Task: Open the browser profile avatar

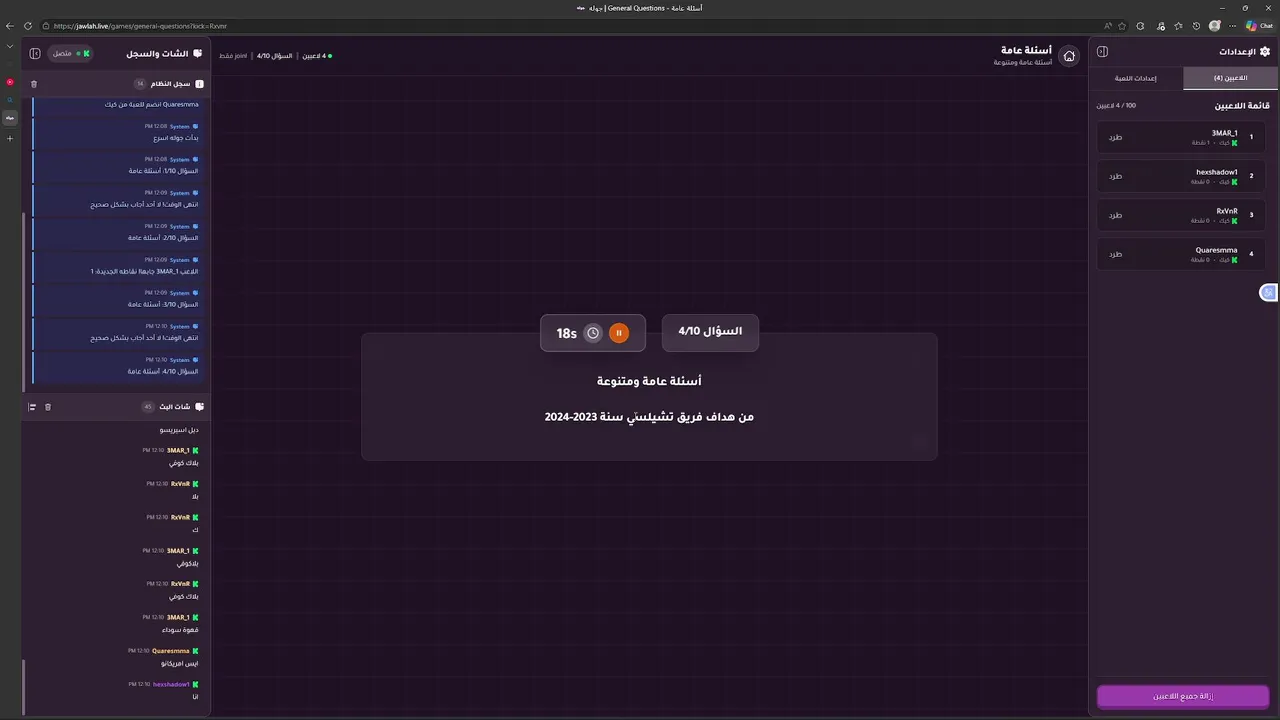Action: coord(1215,26)
